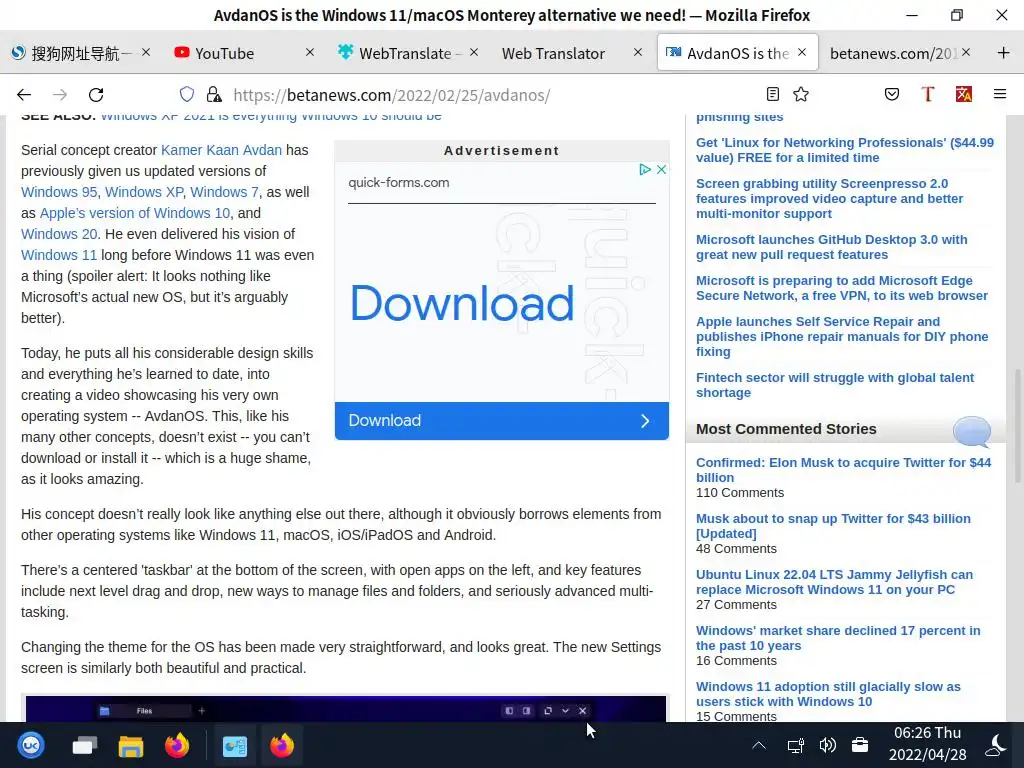Image resolution: width=1024 pixels, height=768 pixels.
Task: Open Apple's version of Windows 10 link
Action: tap(135, 213)
